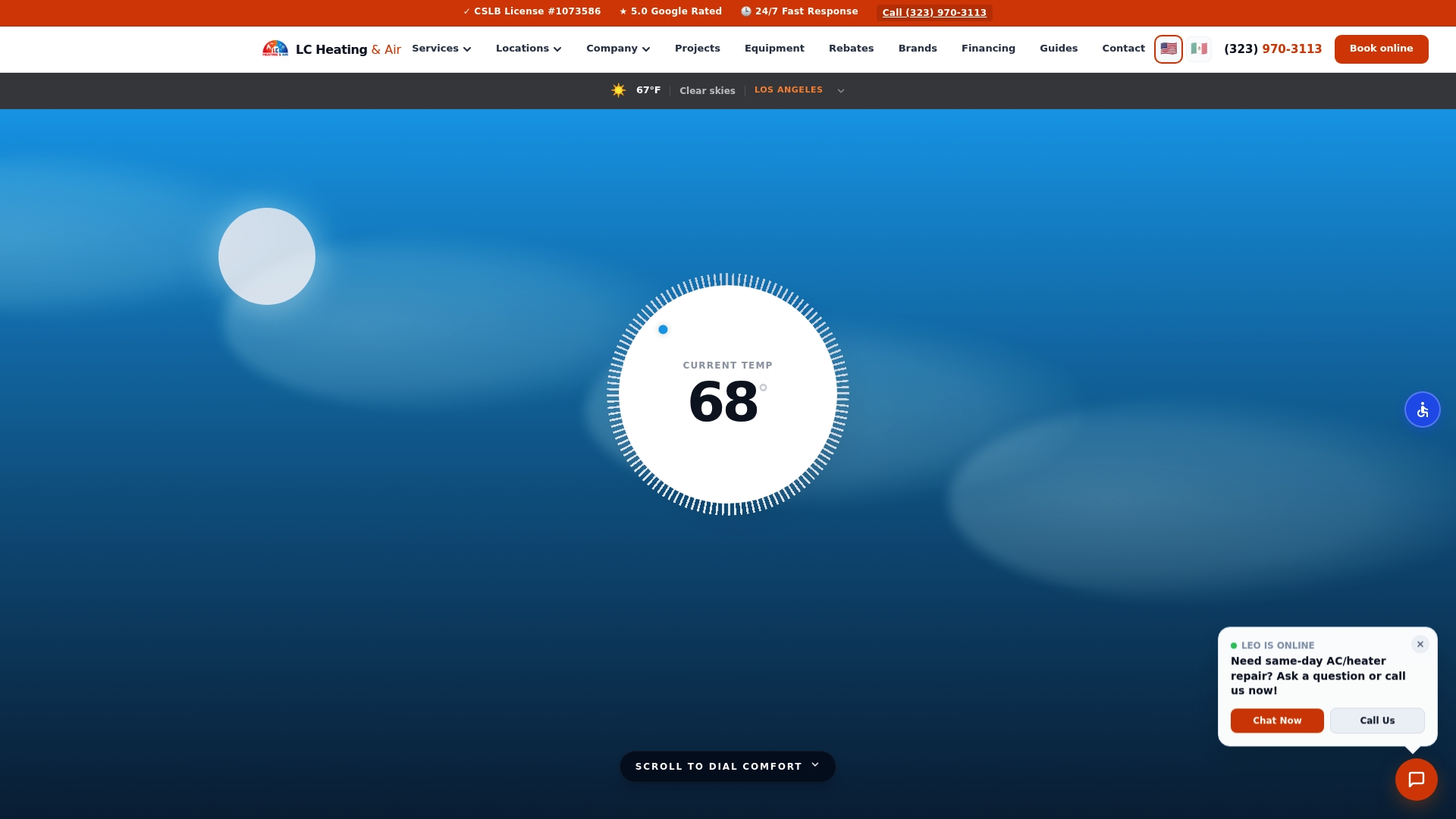Screen dimensions: 1456x819
Task: Open the accessibility options widget
Action: coord(1423,409)
